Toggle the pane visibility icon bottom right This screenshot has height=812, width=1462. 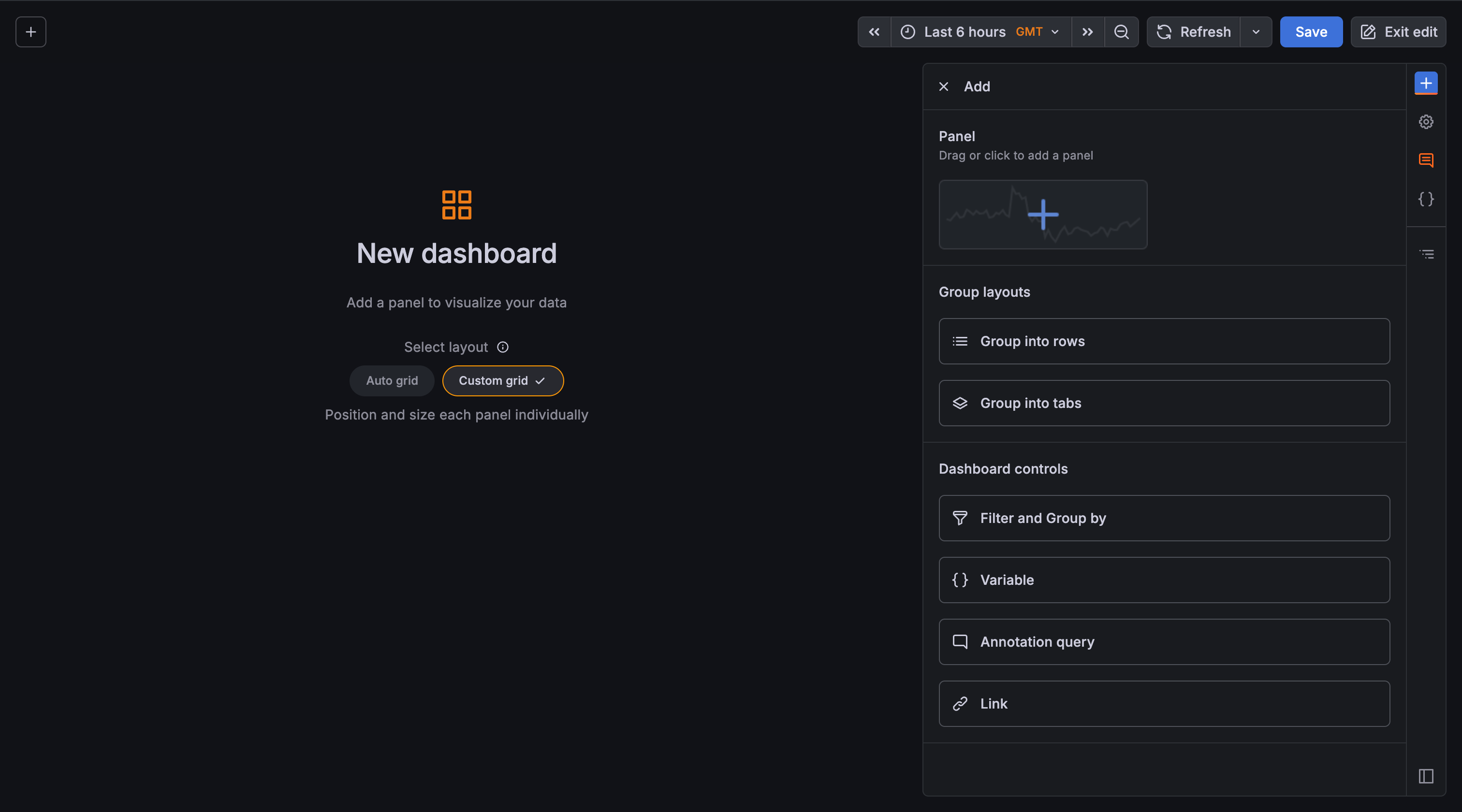click(x=1426, y=776)
